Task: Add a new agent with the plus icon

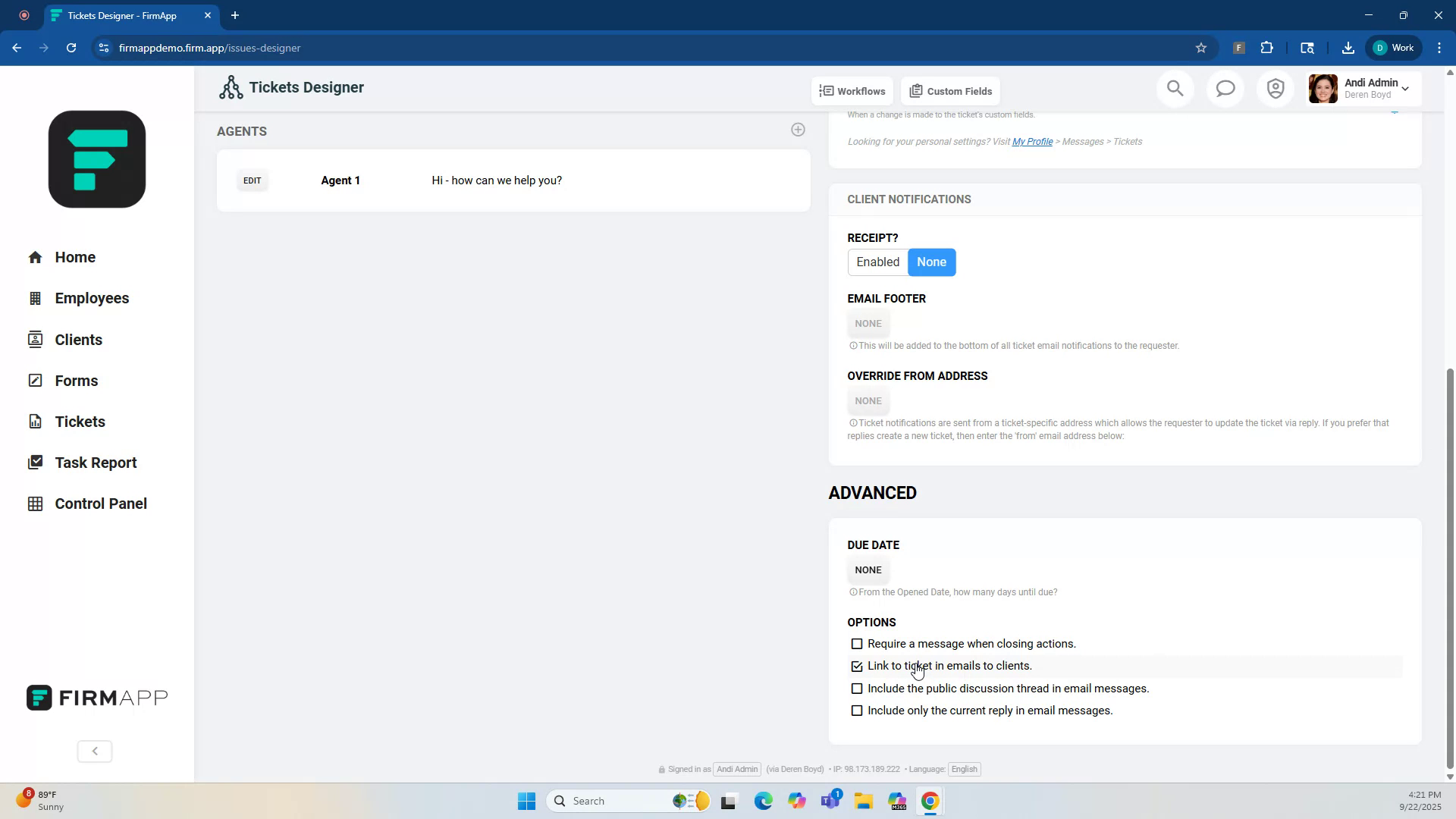Action: (x=798, y=130)
